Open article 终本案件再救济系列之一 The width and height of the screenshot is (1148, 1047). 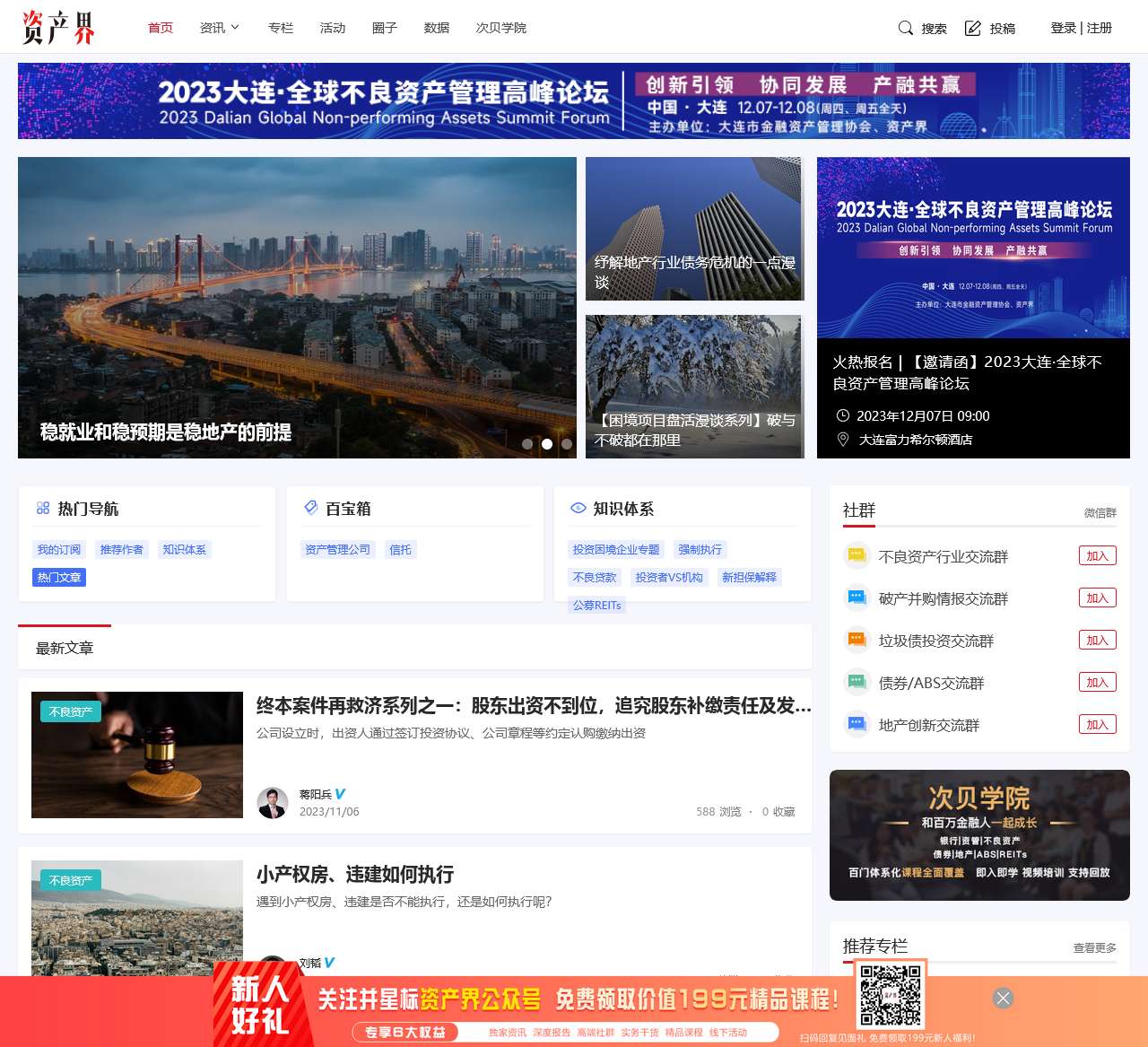point(534,706)
